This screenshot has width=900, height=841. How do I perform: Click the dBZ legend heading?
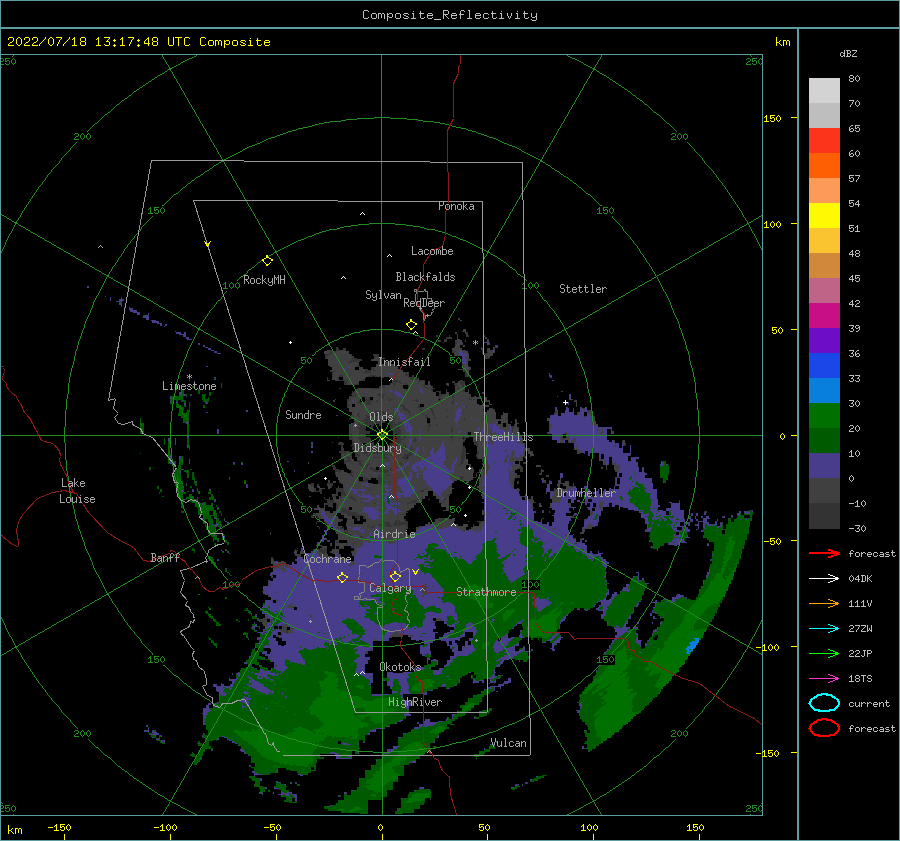(848, 53)
